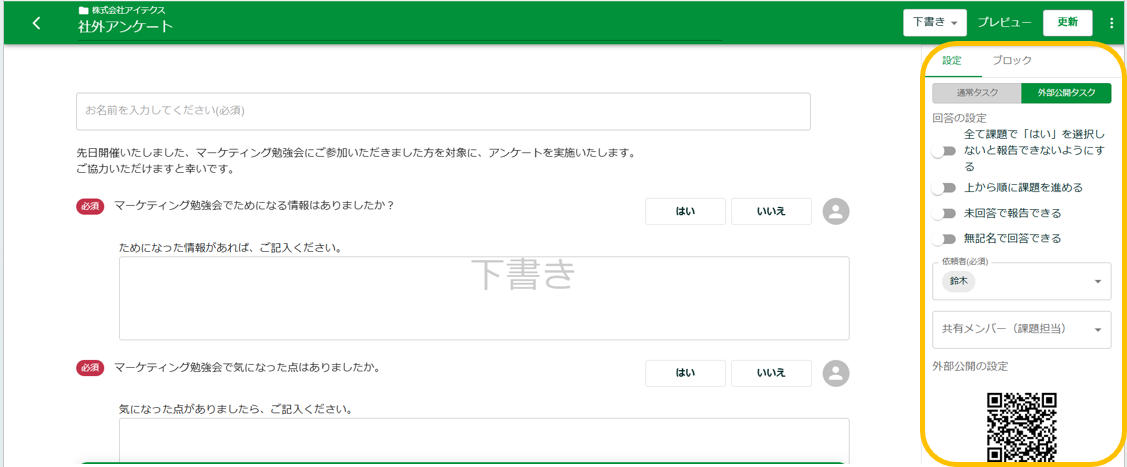1127x467 pixels.
Task: Expand the 共有メンバー（課題担当） dropdown
Action: point(1098,330)
